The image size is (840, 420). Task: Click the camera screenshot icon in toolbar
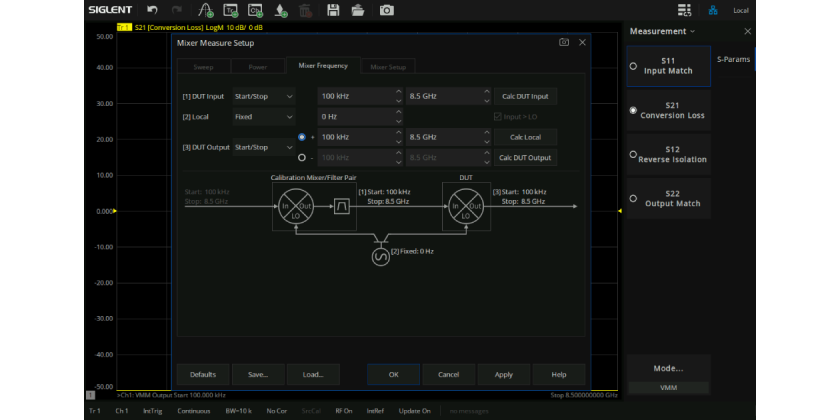coord(386,10)
